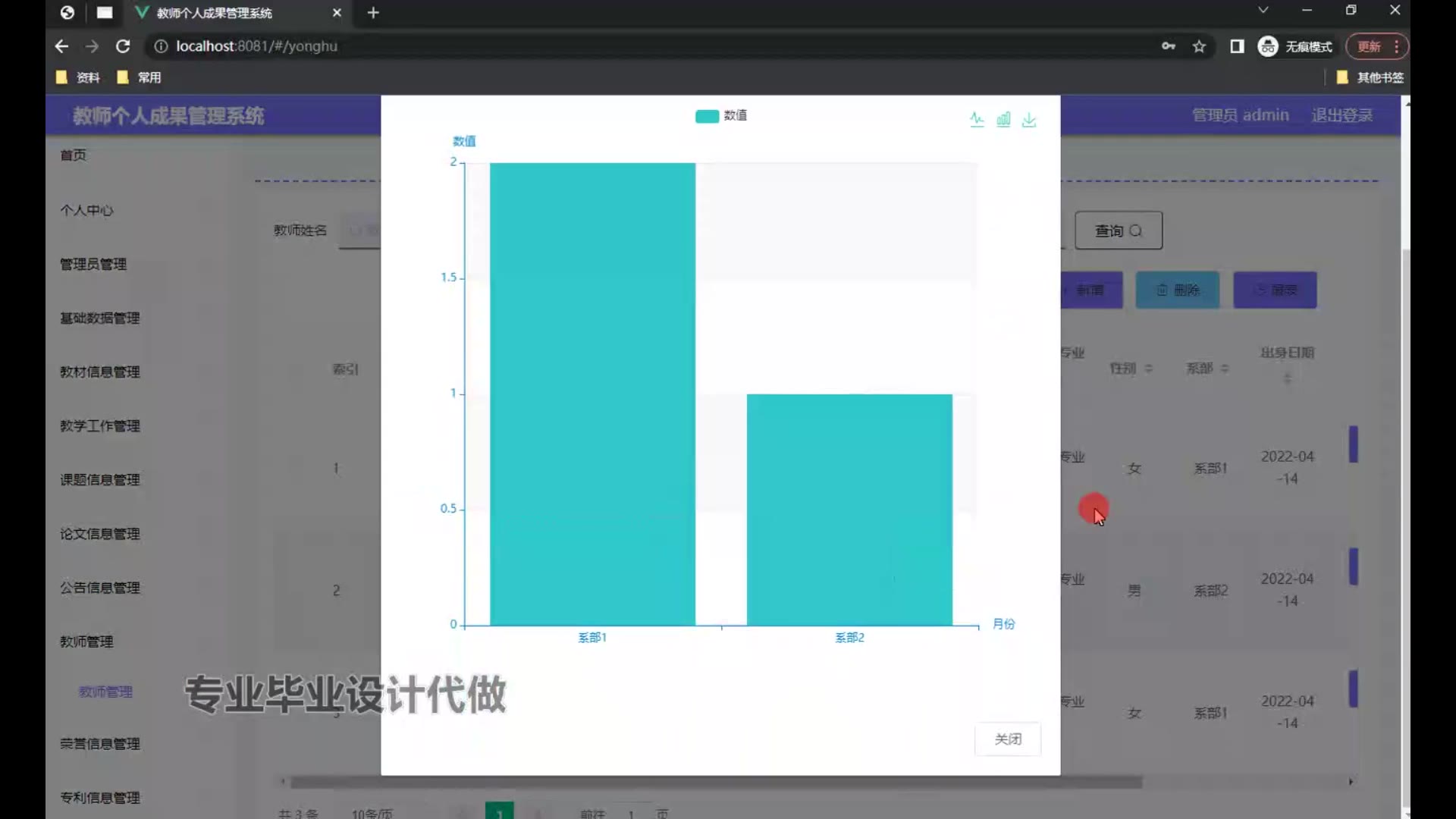Click the 更新 browser update button
The width and height of the screenshot is (1456, 819).
(x=1369, y=46)
